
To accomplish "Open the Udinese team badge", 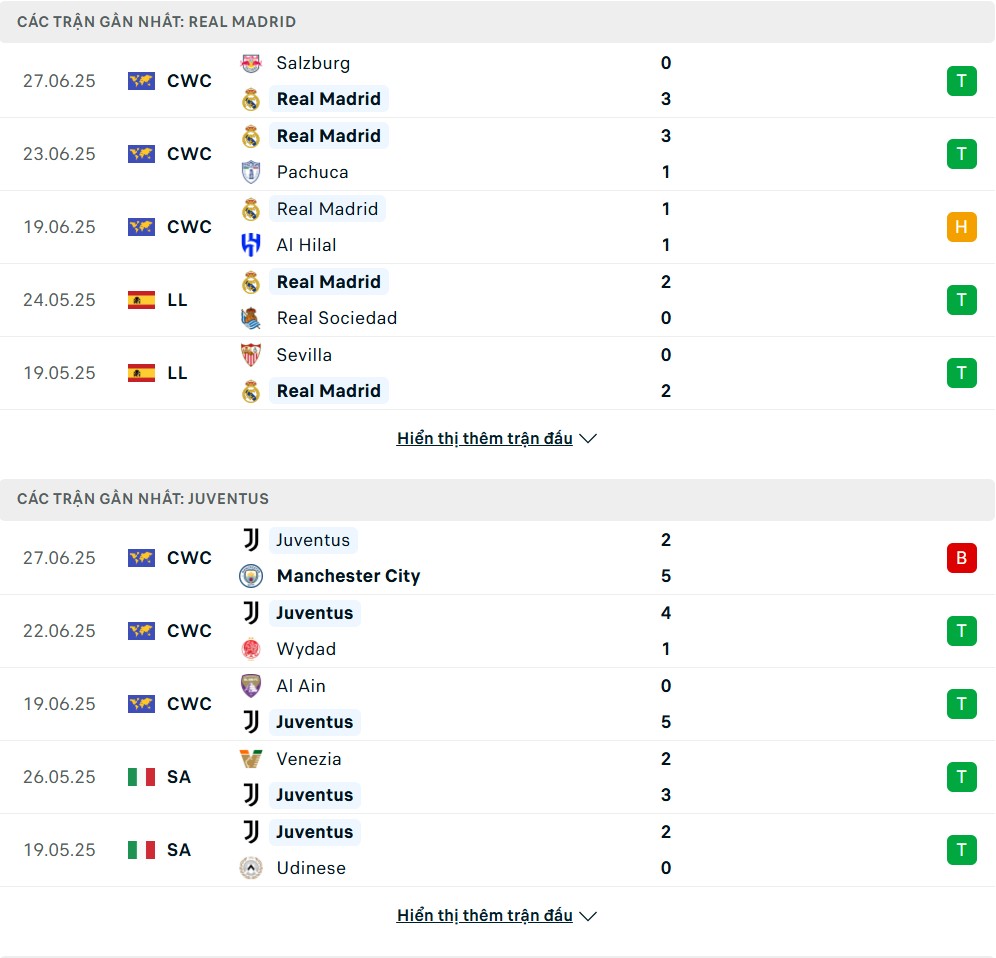I will click(x=251, y=868).
